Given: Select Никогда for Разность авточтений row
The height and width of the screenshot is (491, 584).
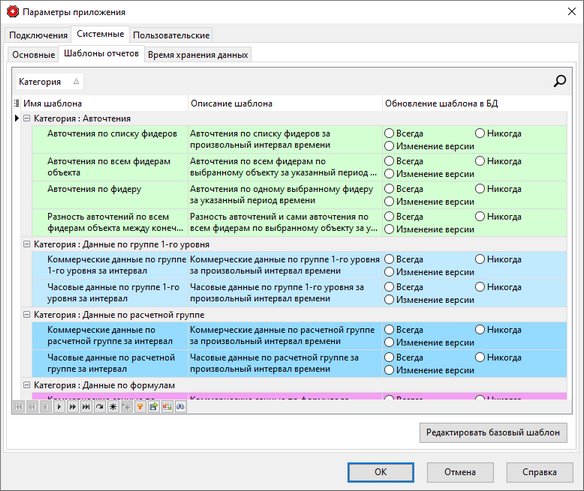Looking at the screenshot, I should click(480, 216).
